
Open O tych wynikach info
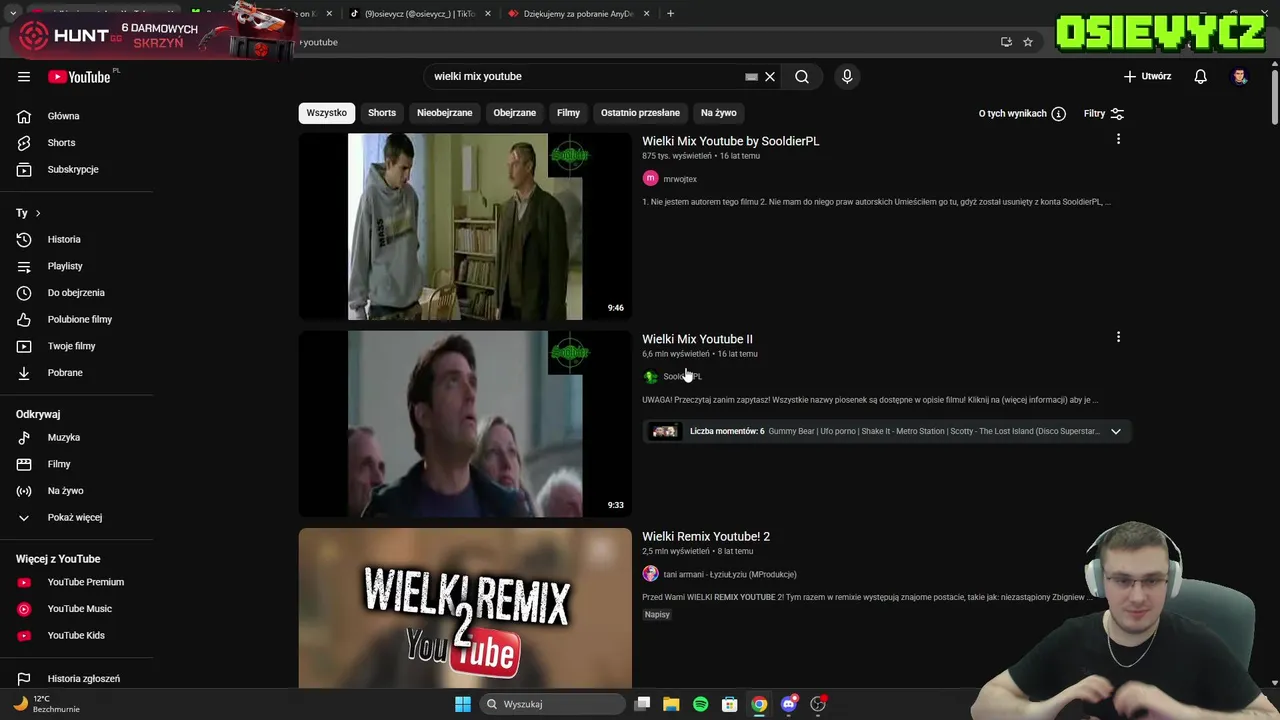pyautogui.click(x=1022, y=114)
